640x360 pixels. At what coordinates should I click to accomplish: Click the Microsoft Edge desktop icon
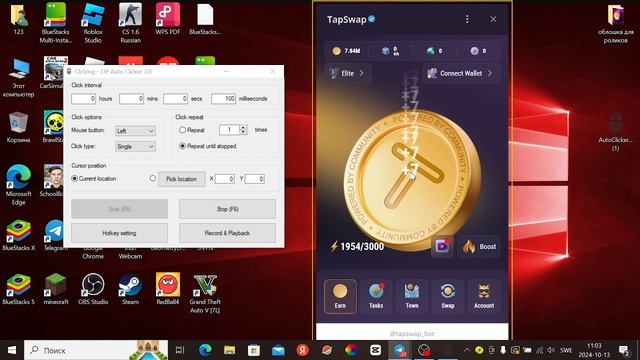[18, 185]
